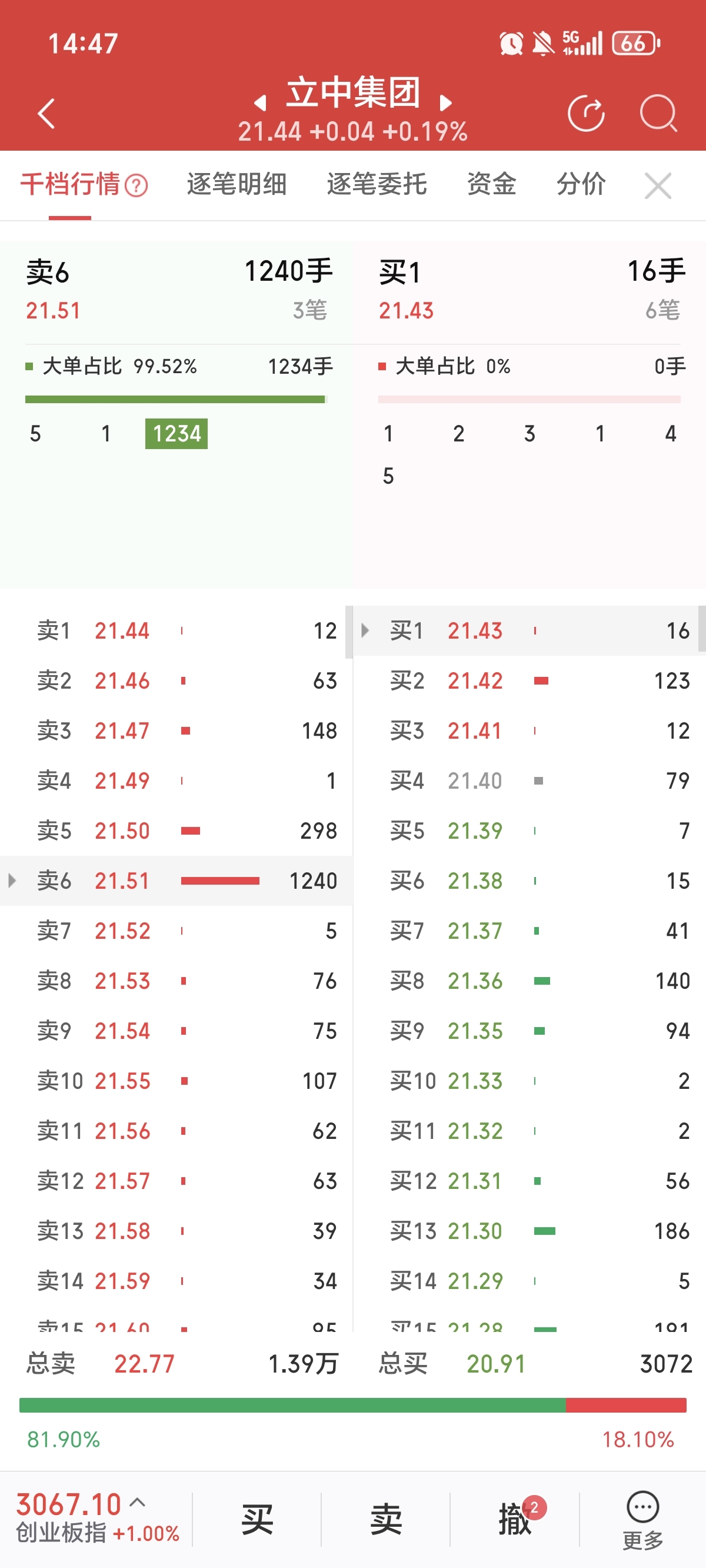This screenshot has width=706, height=1568.
Task: Tap the question mark help icon
Action: 136,185
